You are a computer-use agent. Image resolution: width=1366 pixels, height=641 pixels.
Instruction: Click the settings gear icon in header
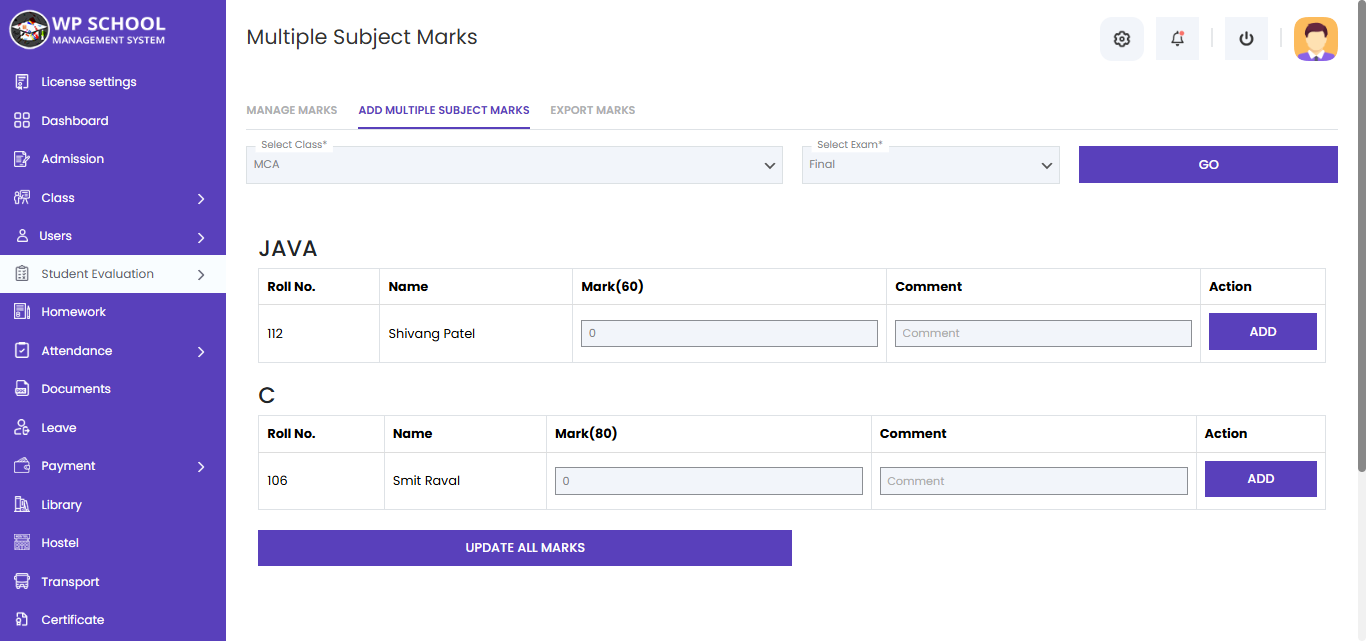(1121, 39)
